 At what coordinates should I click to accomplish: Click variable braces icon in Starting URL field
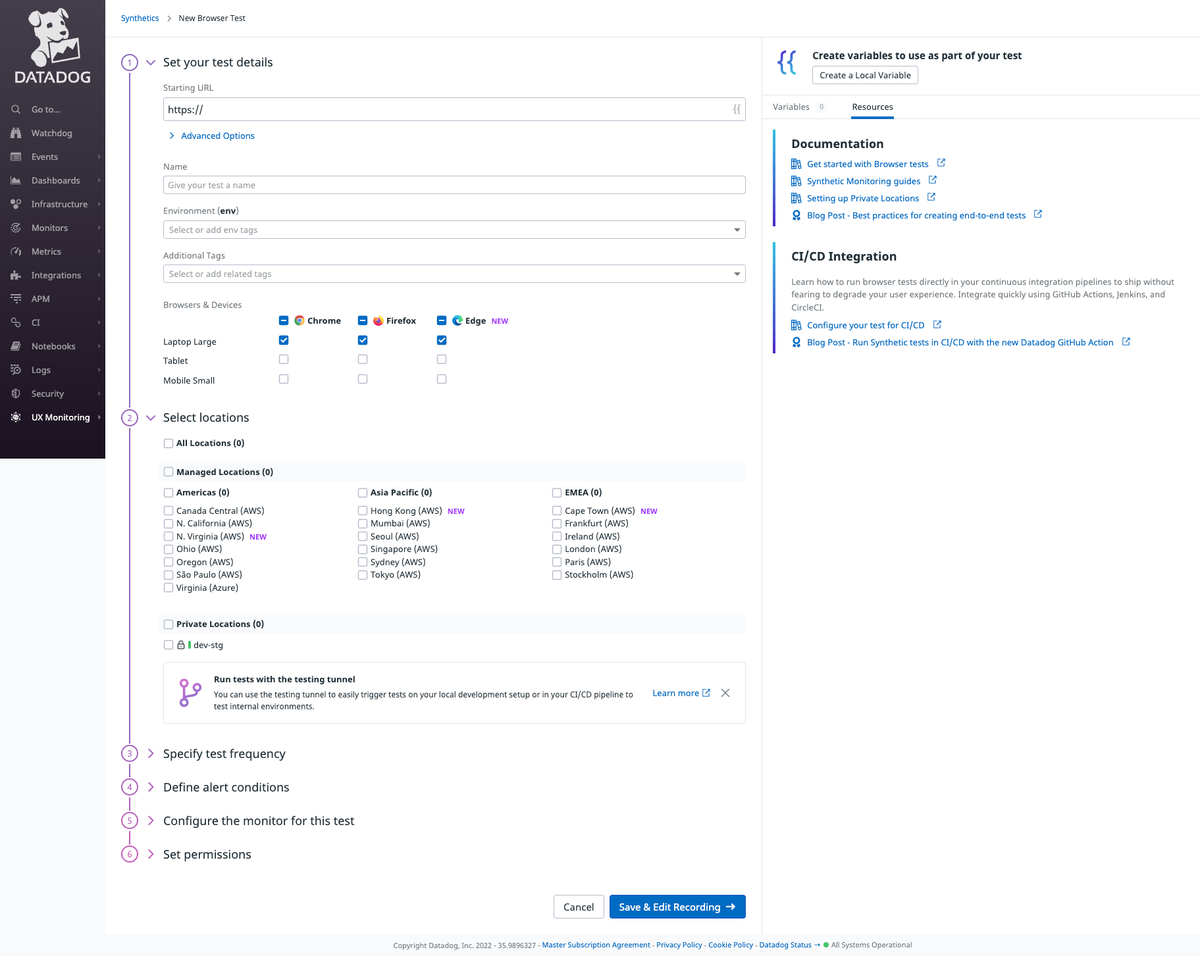pos(736,110)
